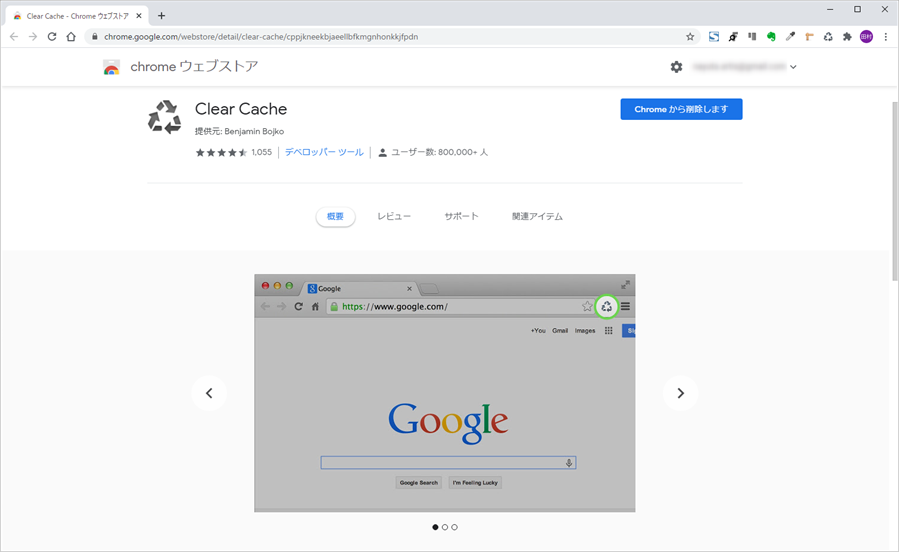Expand the account email dropdown arrow
Screen dimensions: 899x552
coord(794,67)
